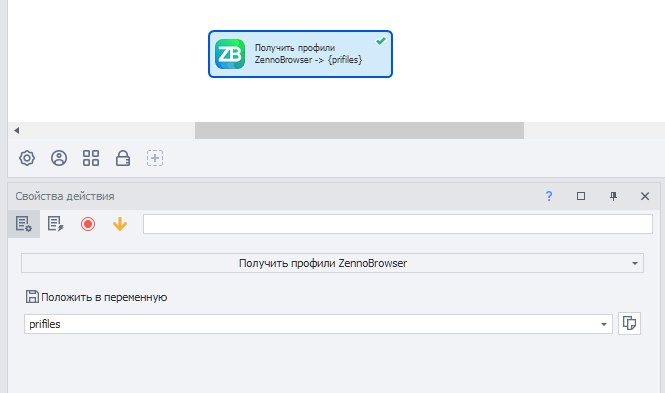Pin the action properties panel
This screenshot has height=393, width=665.
[x=613, y=196]
